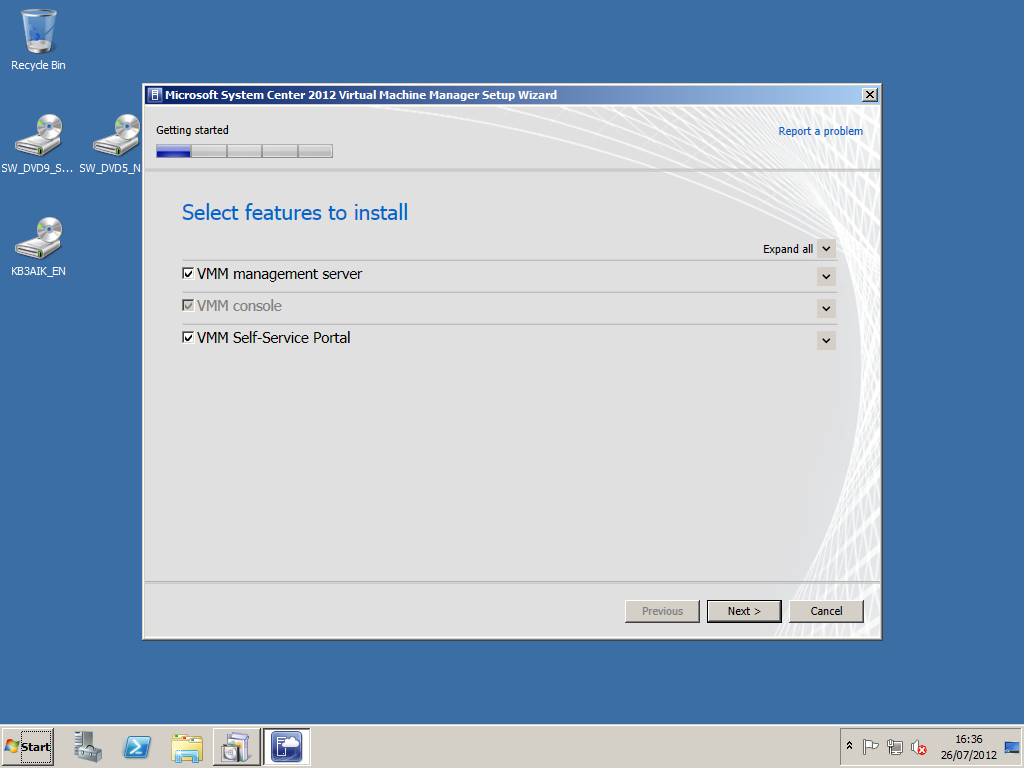The width and height of the screenshot is (1024, 768).
Task: Launch Windows PowerShell from the taskbar
Action: (x=137, y=746)
